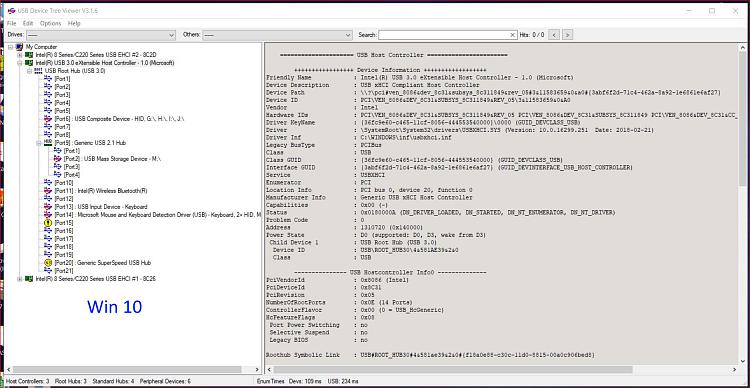This screenshot has height=388, width=750.
Task: Open the Drives dropdown
Action: [101, 35]
